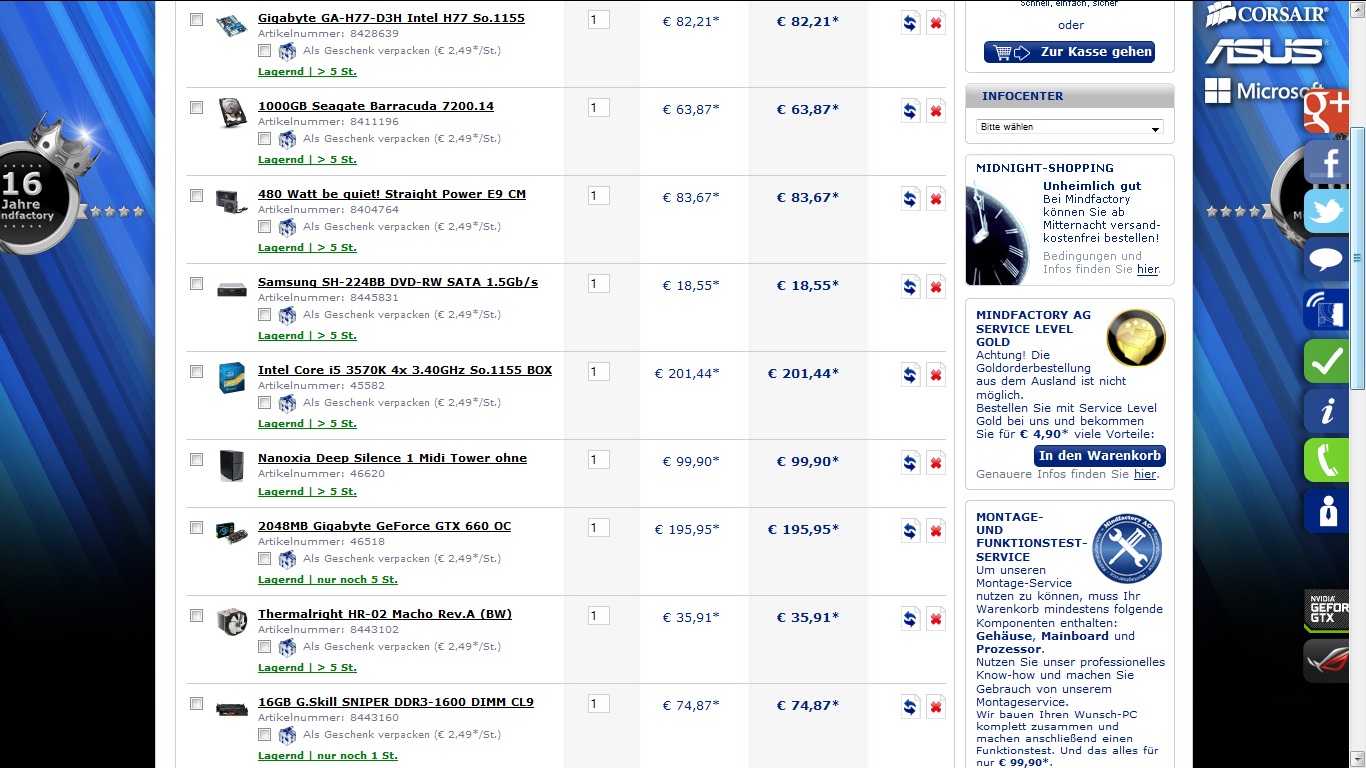Update quantity for Gigabyte GA-H77-D3H motherboard
The height and width of the screenshot is (768, 1366).
coord(910,23)
